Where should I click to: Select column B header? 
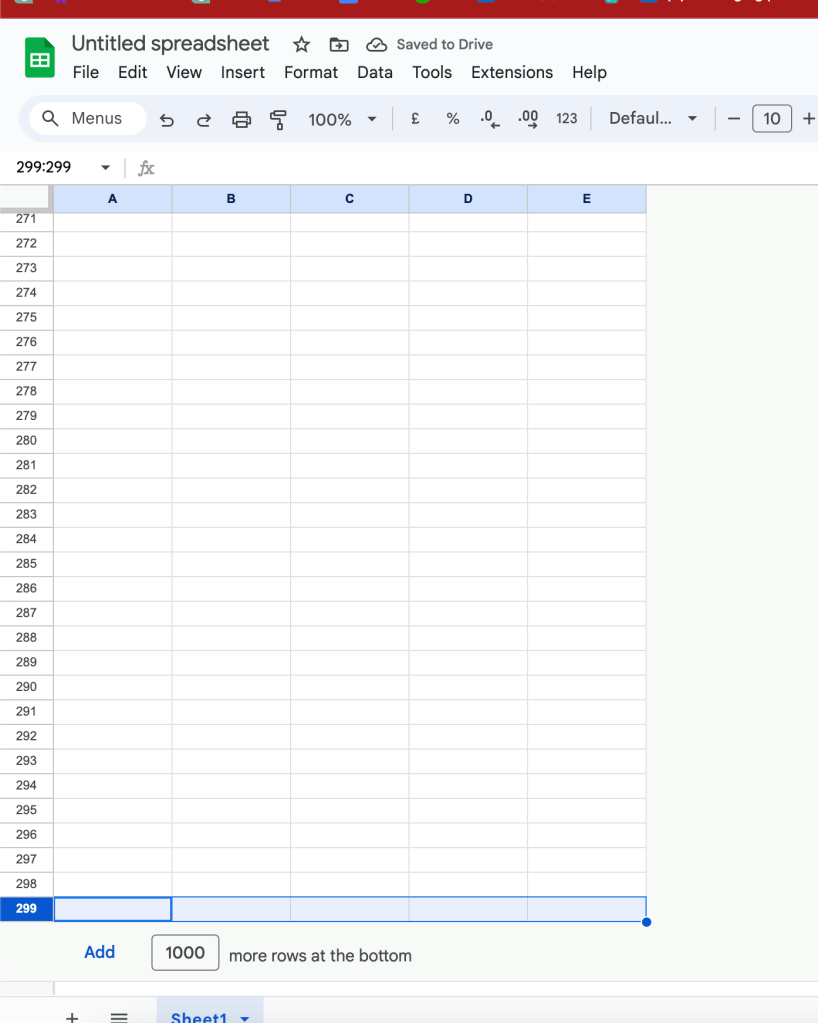click(x=231, y=199)
